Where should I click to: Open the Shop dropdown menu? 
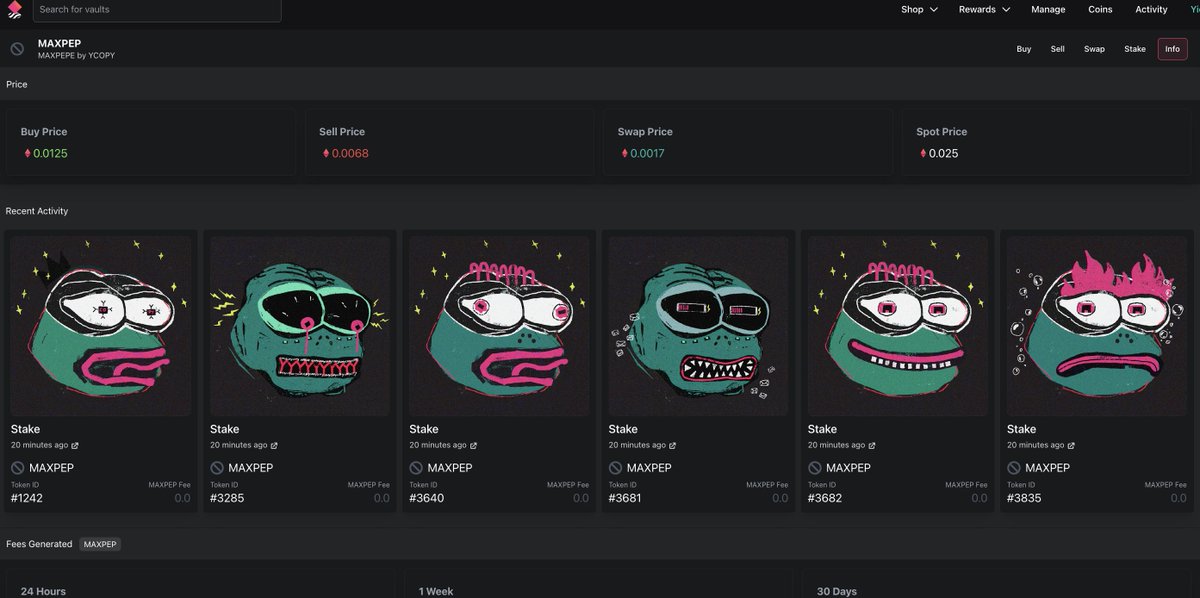919,9
